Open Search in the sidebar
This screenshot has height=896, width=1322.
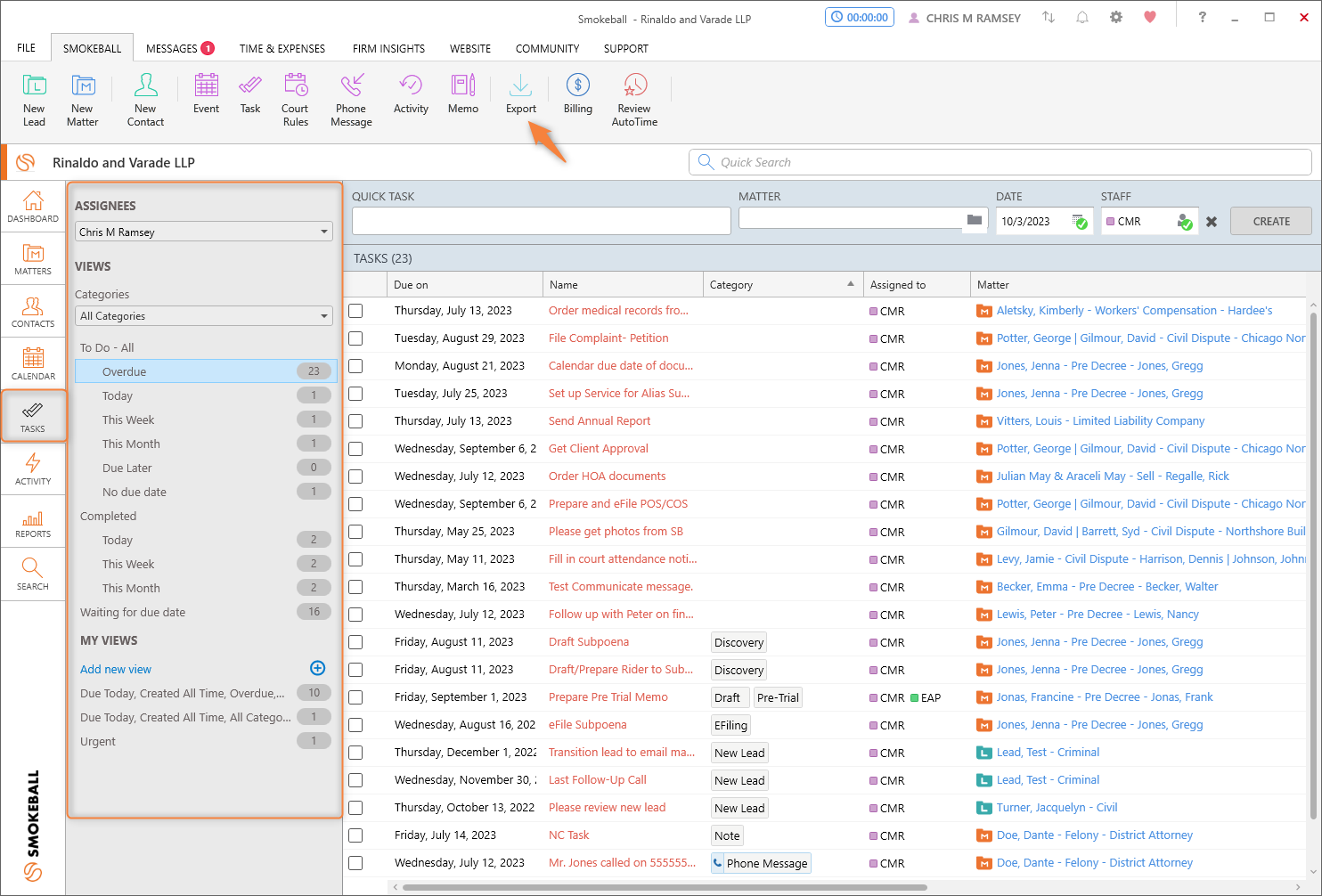[33, 574]
